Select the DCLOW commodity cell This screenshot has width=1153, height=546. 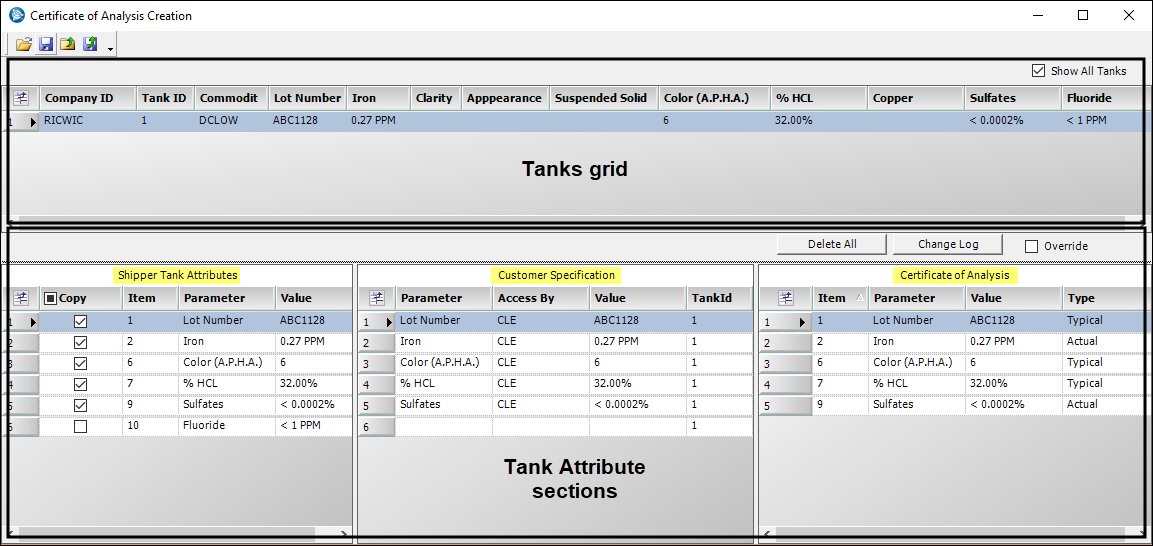pos(232,120)
